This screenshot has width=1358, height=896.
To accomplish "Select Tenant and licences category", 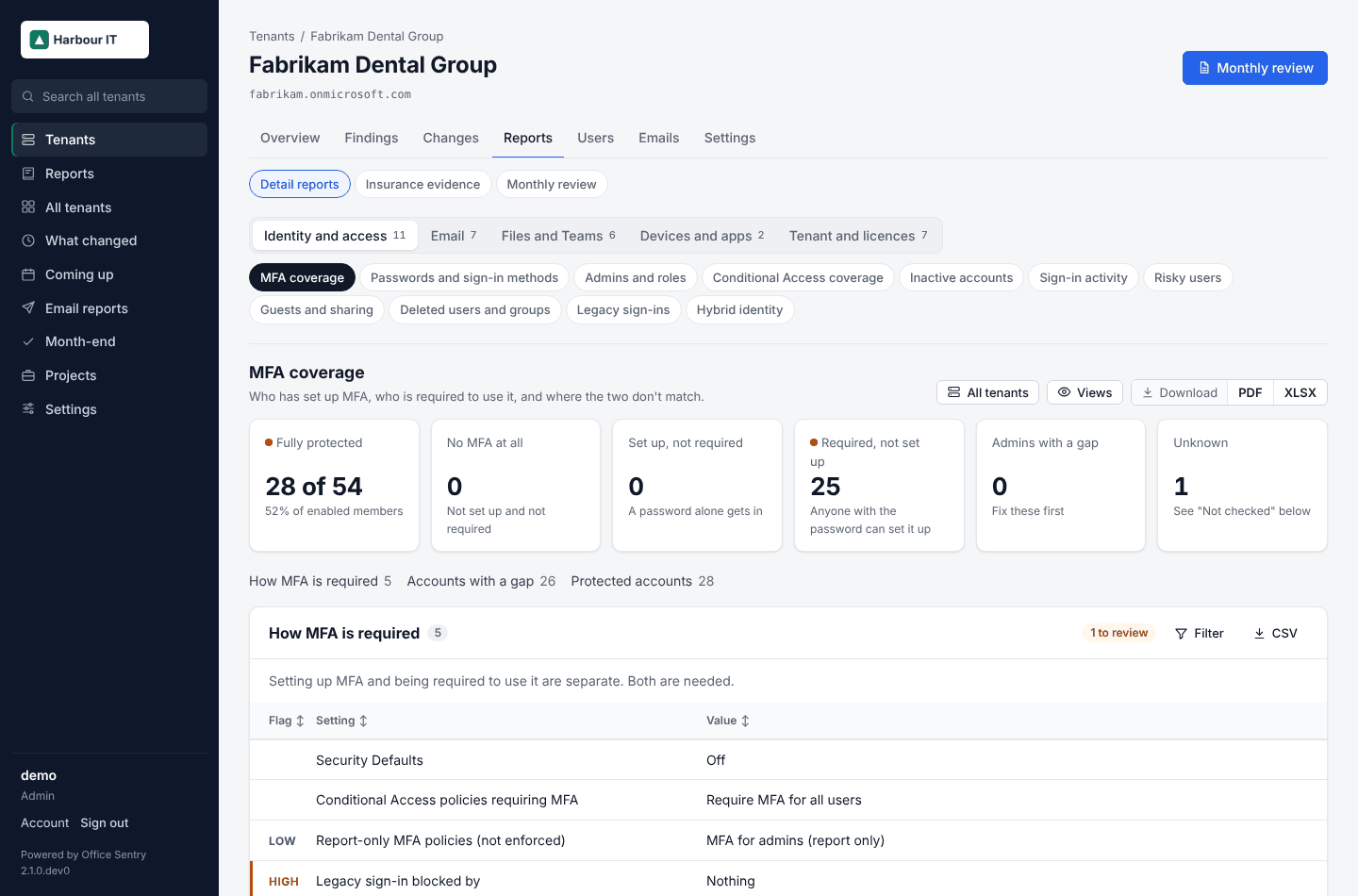I will [858, 236].
